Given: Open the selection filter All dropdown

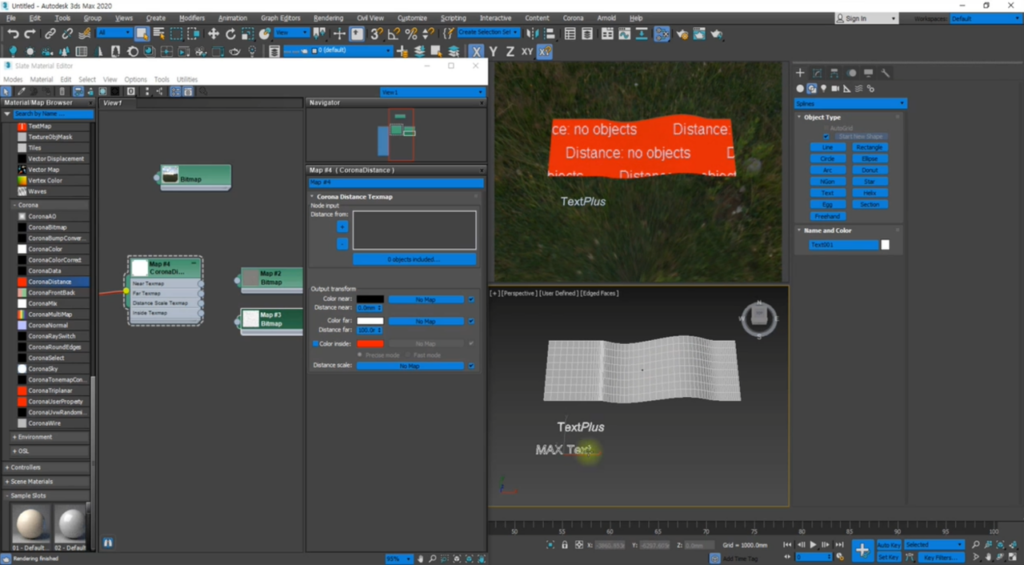Looking at the screenshot, I should click(x=114, y=33).
